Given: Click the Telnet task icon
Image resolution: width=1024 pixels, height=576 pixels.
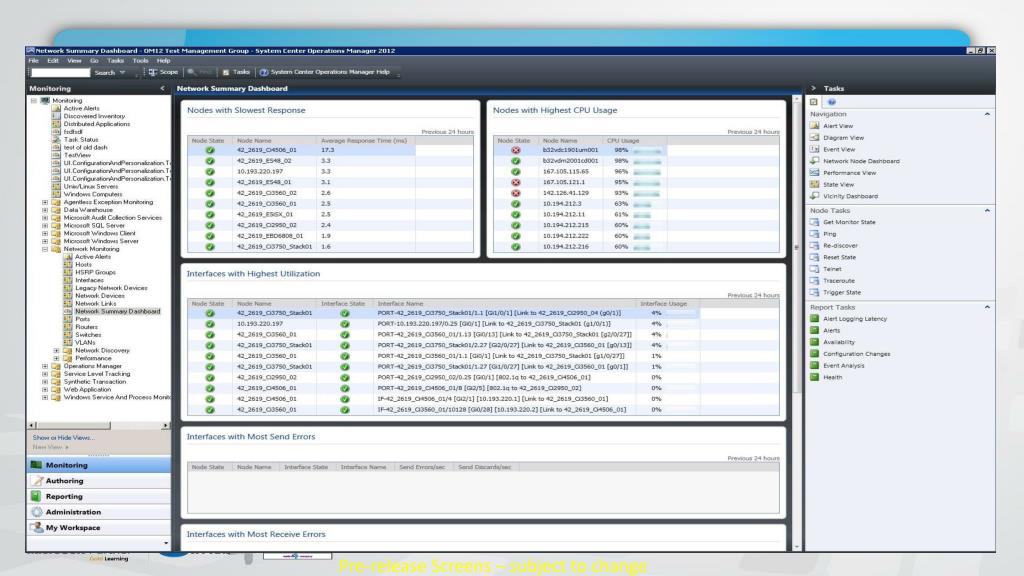Looking at the screenshot, I should pyautogui.click(x=814, y=269).
